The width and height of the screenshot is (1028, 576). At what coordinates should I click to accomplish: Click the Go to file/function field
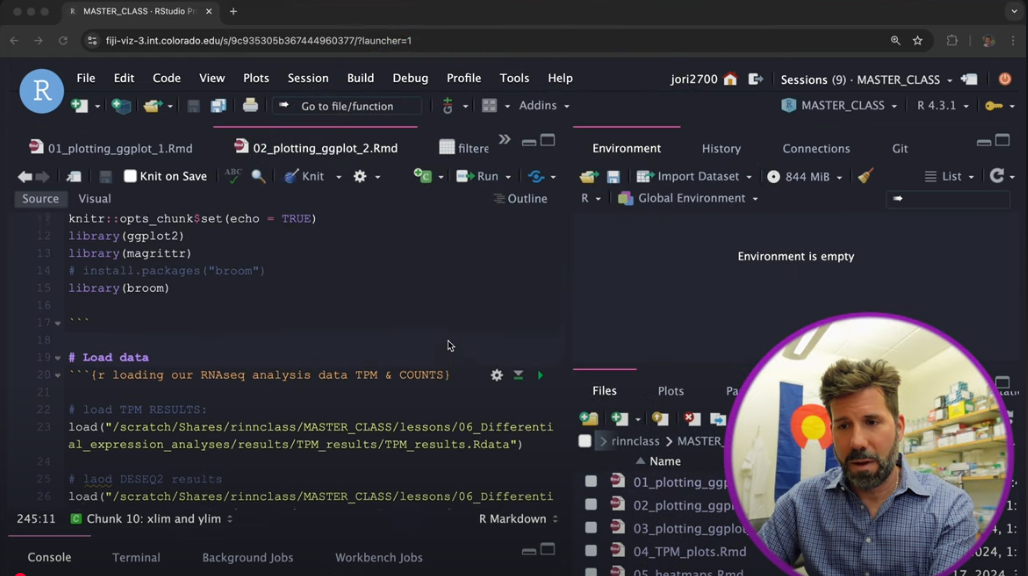[347, 106]
